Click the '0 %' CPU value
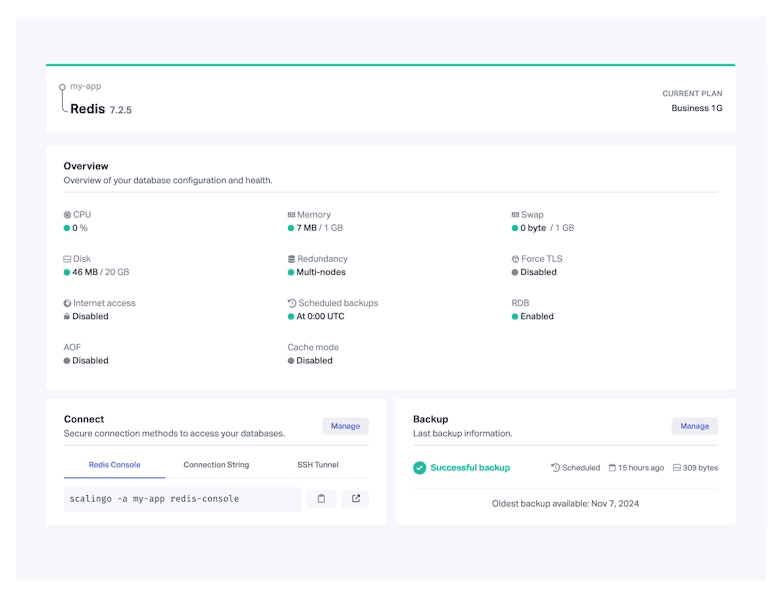The height and width of the screenshot is (596, 784). point(80,228)
